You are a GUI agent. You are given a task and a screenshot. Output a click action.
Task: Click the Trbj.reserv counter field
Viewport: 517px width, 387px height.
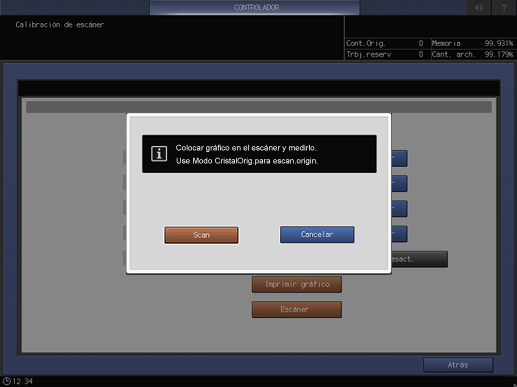tap(385, 54)
